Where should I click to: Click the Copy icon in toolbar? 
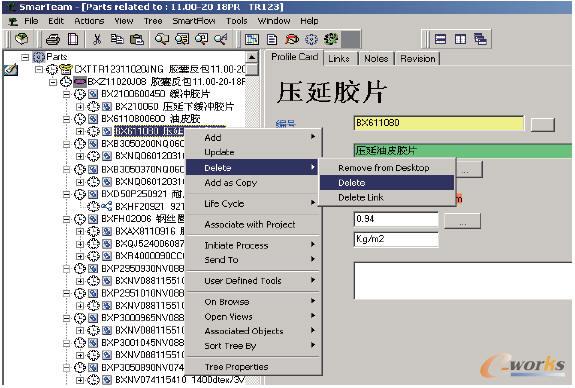click(117, 39)
